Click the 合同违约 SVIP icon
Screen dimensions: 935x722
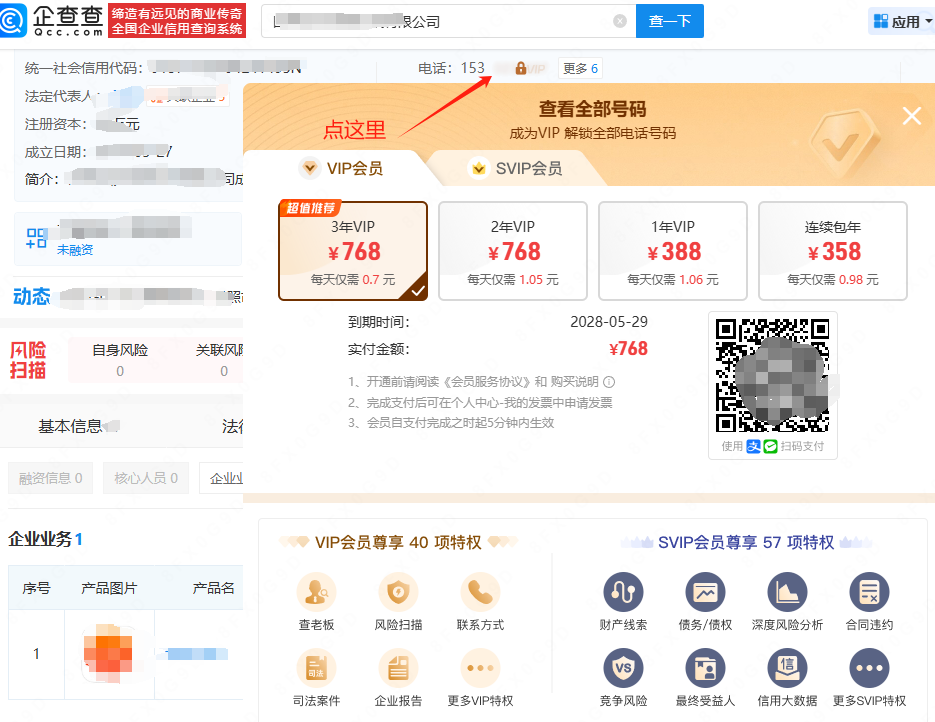point(869,592)
